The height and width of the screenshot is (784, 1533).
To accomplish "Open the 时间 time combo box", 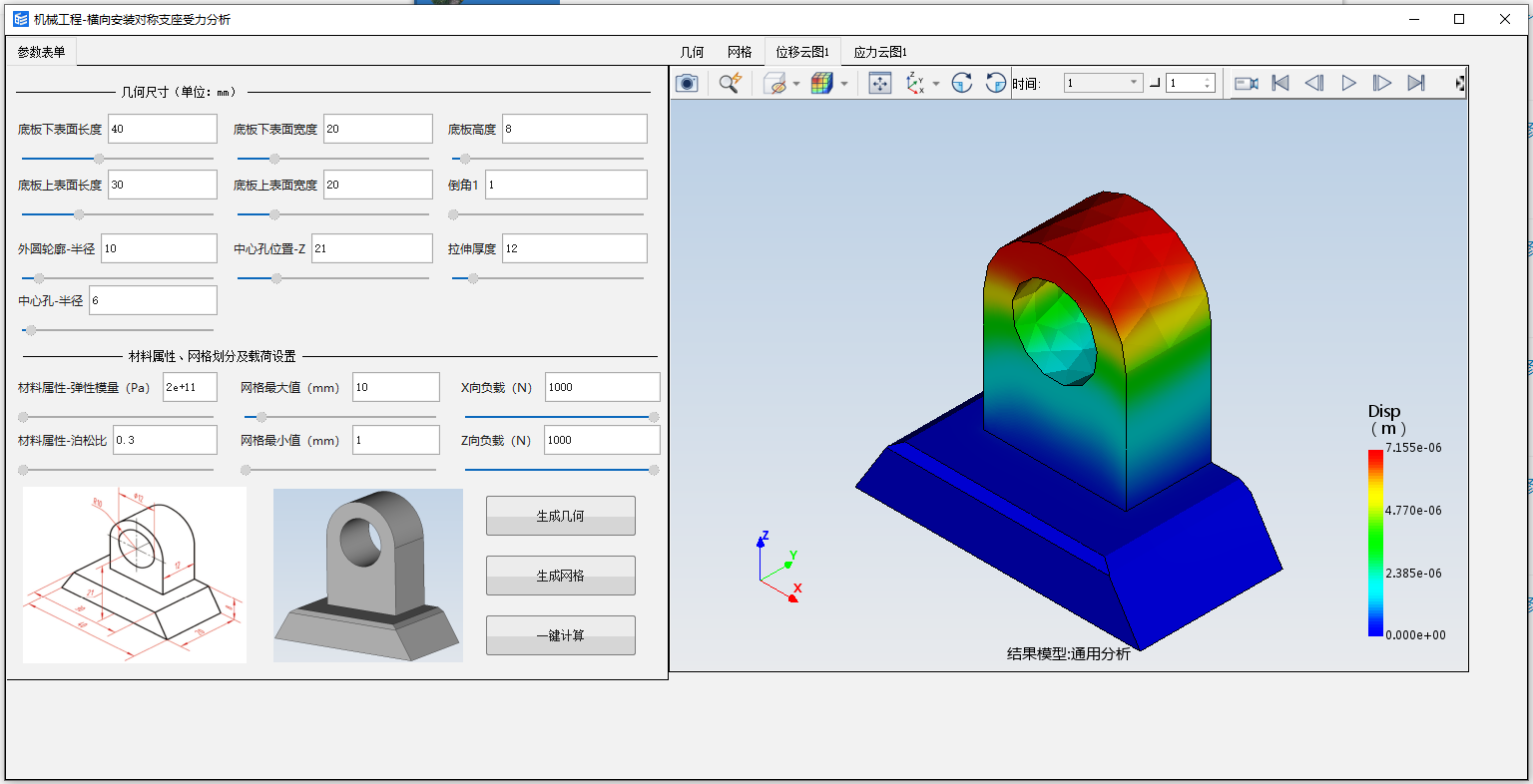I will coord(1103,83).
